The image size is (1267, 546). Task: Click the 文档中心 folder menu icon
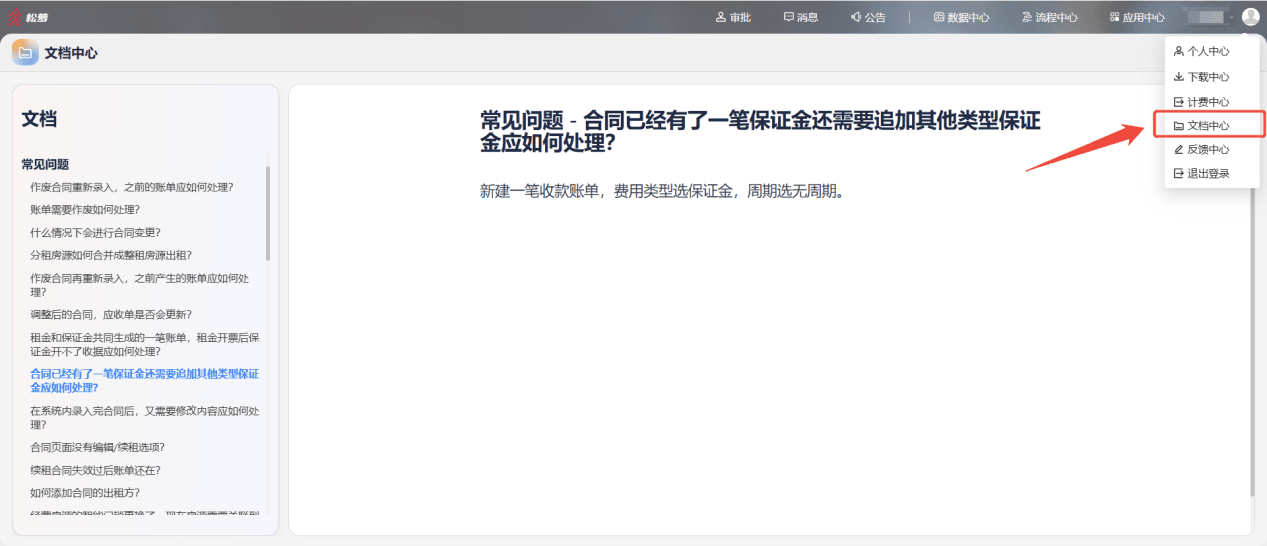click(x=1179, y=126)
